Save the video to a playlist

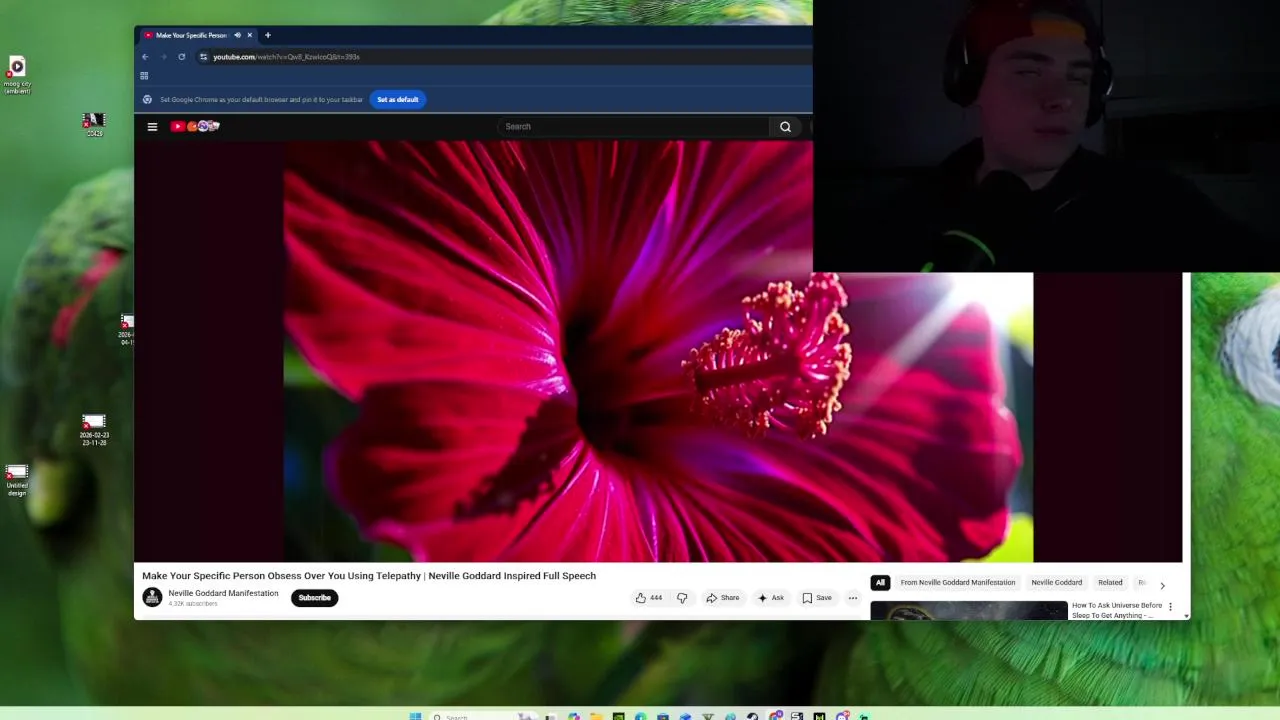point(816,598)
